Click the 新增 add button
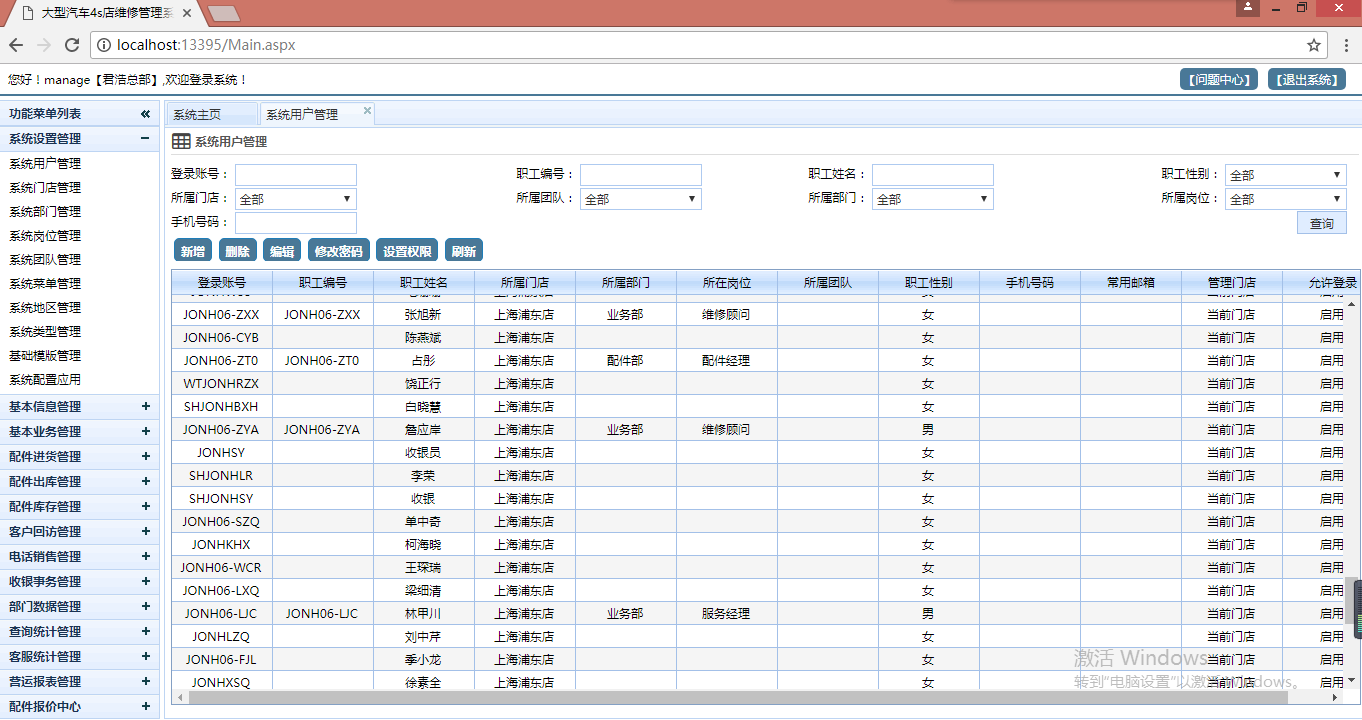1362x720 pixels. tap(192, 250)
